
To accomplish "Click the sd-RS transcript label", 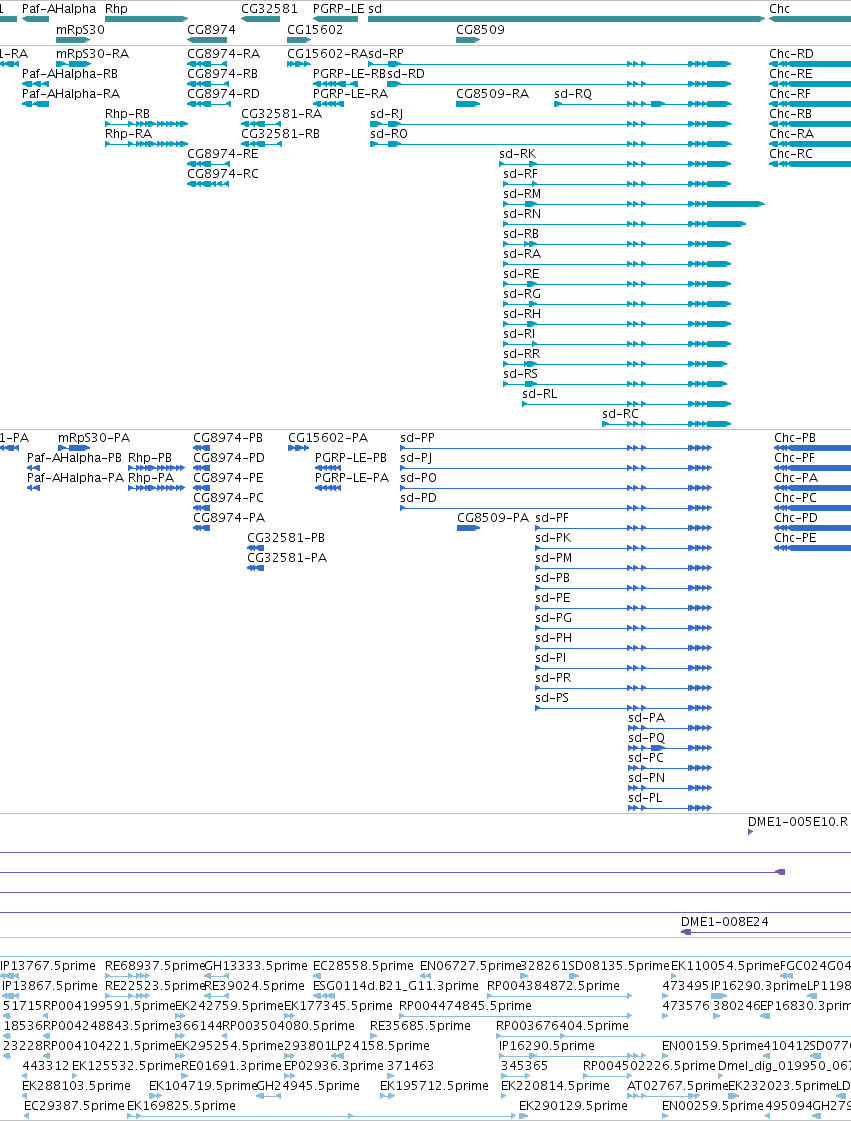I will coord(521,374).
